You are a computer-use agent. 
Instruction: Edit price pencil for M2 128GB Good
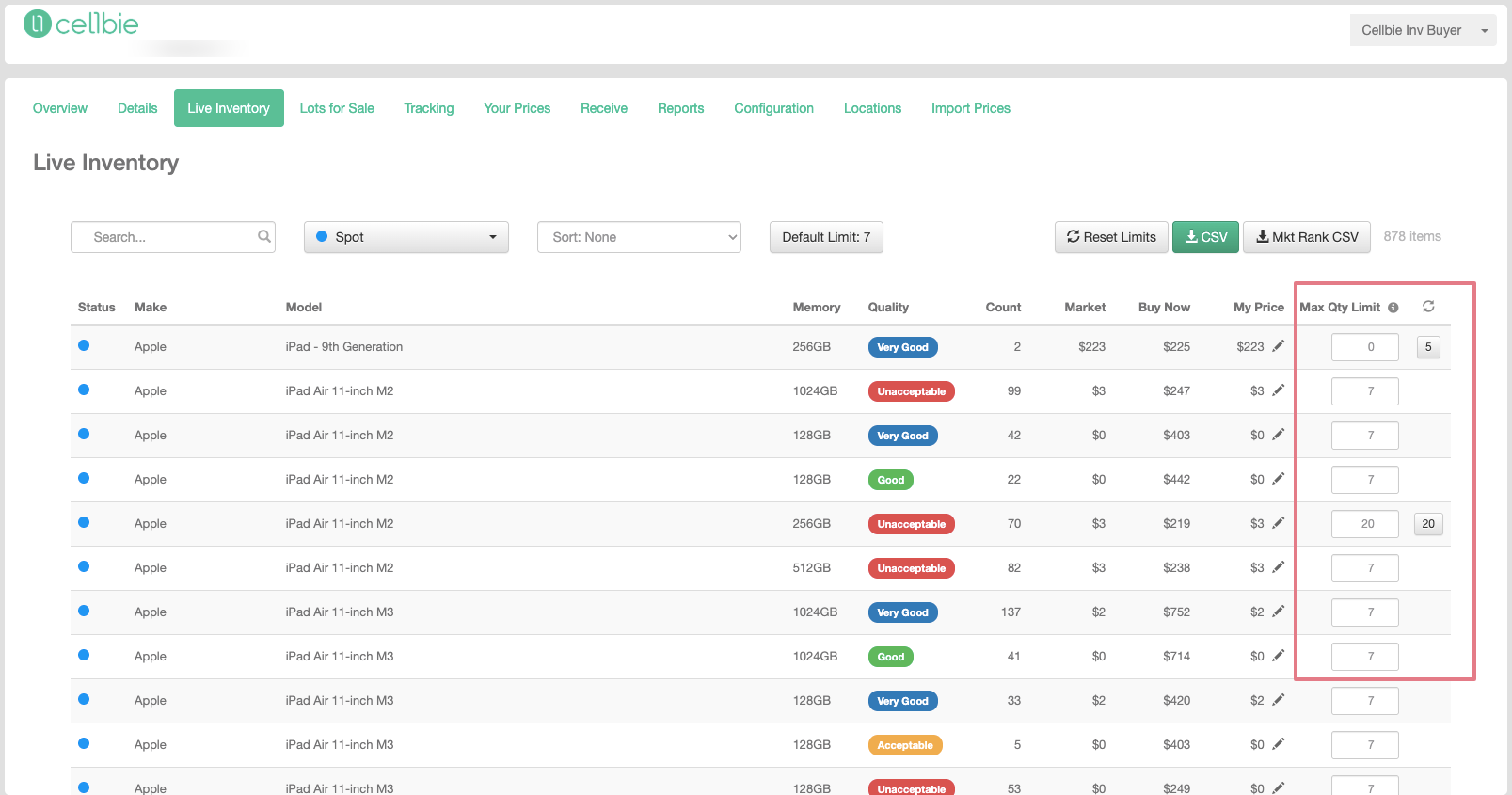click(1279, 479)
